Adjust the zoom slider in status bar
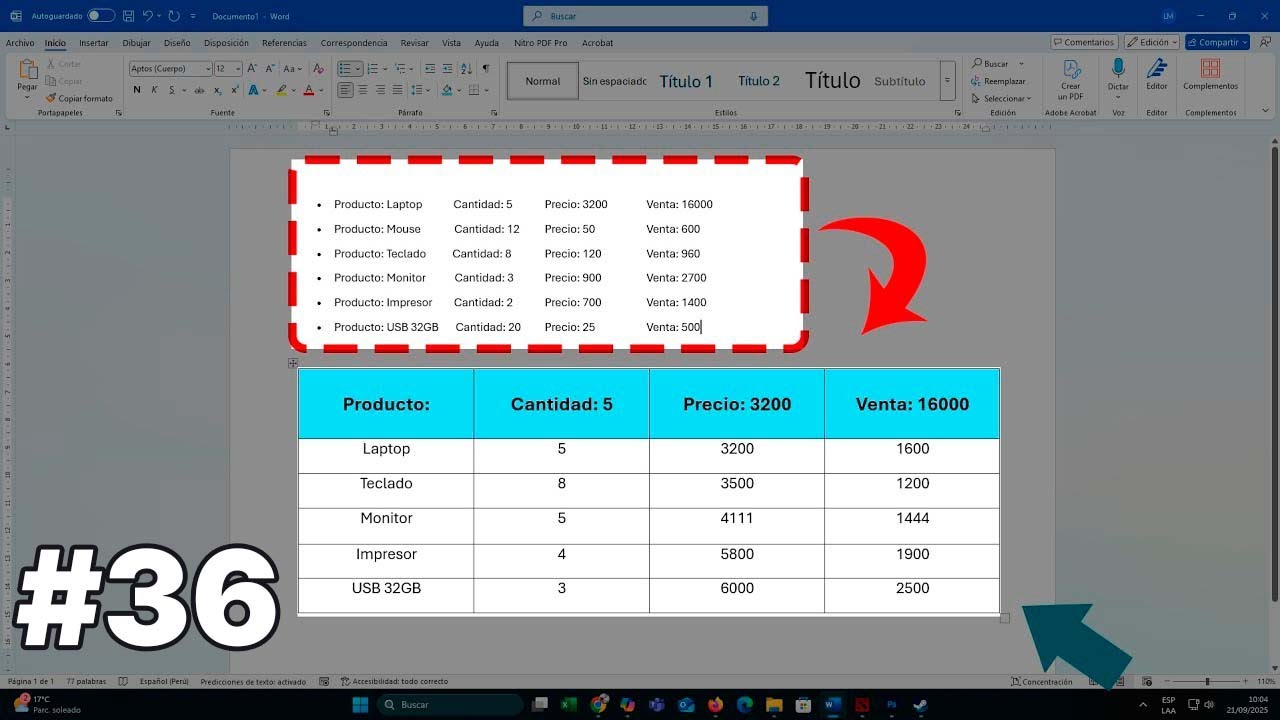Viewport: 1280px width, 720px height. coord(1207,682)
